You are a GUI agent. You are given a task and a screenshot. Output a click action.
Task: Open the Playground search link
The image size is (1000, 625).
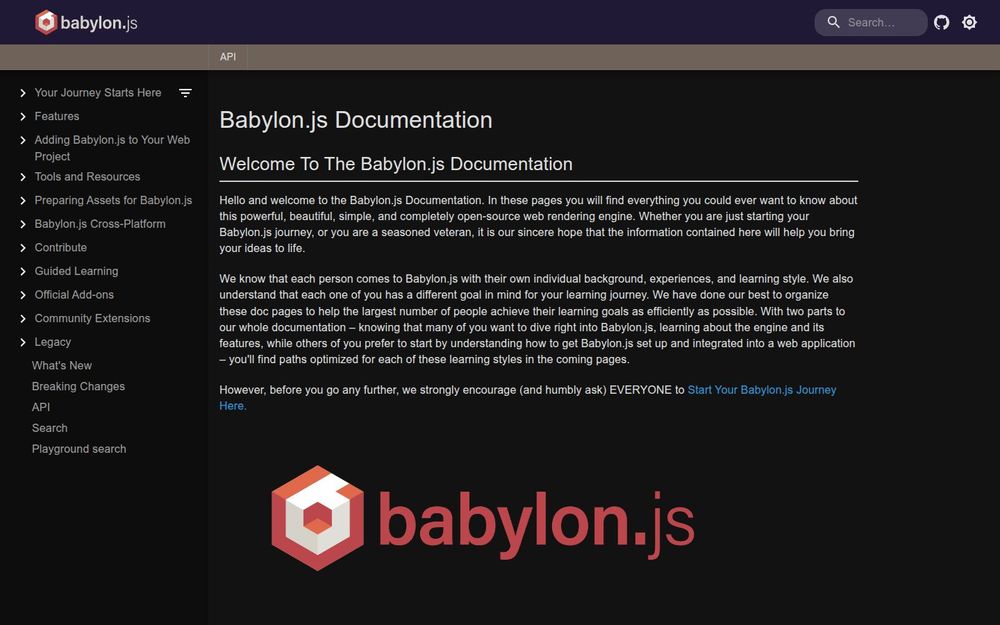tap(79, 449)
